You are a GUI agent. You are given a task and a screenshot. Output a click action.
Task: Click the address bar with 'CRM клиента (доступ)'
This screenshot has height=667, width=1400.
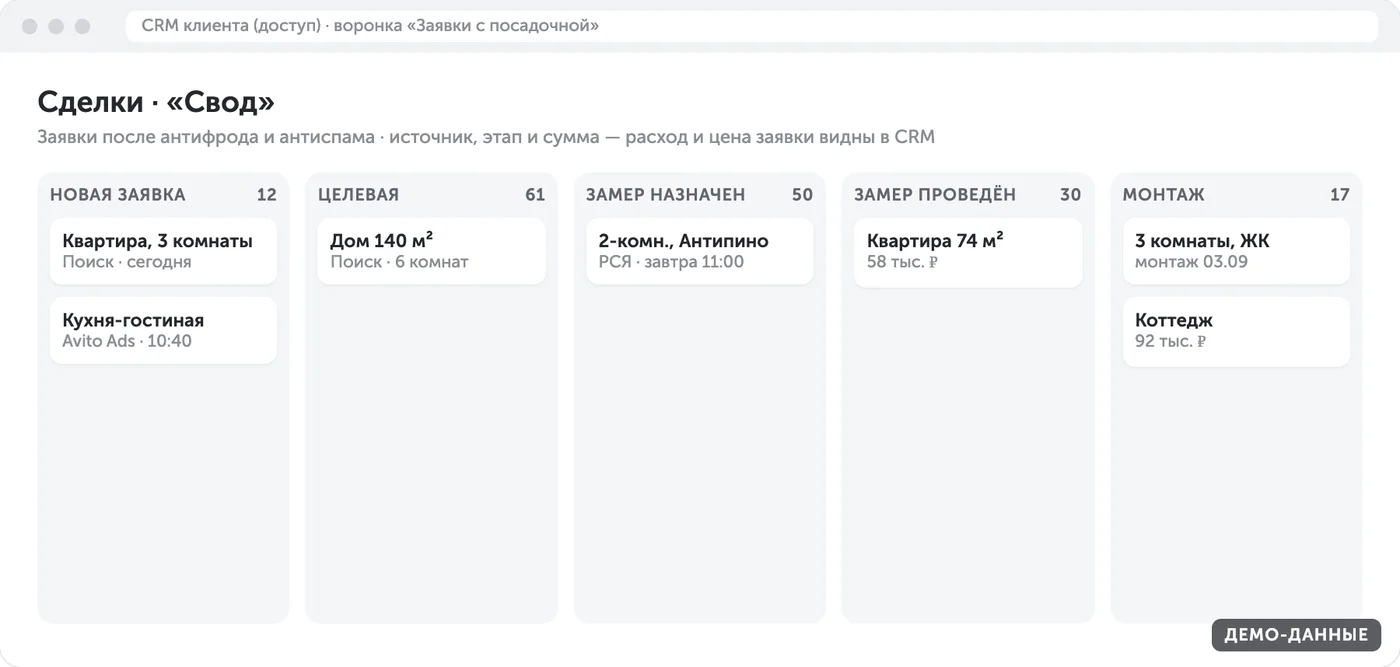point(752,26)
